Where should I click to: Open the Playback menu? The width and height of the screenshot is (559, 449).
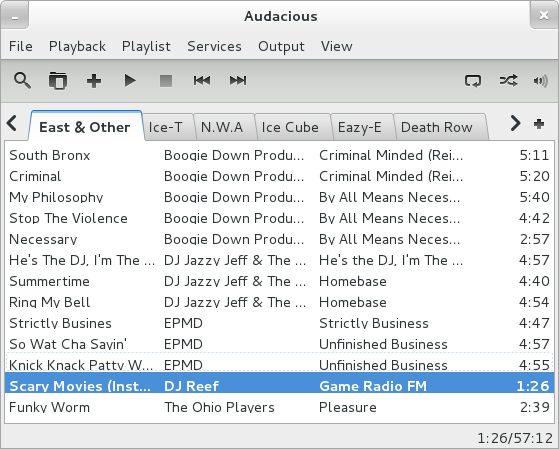pos(77,46)
